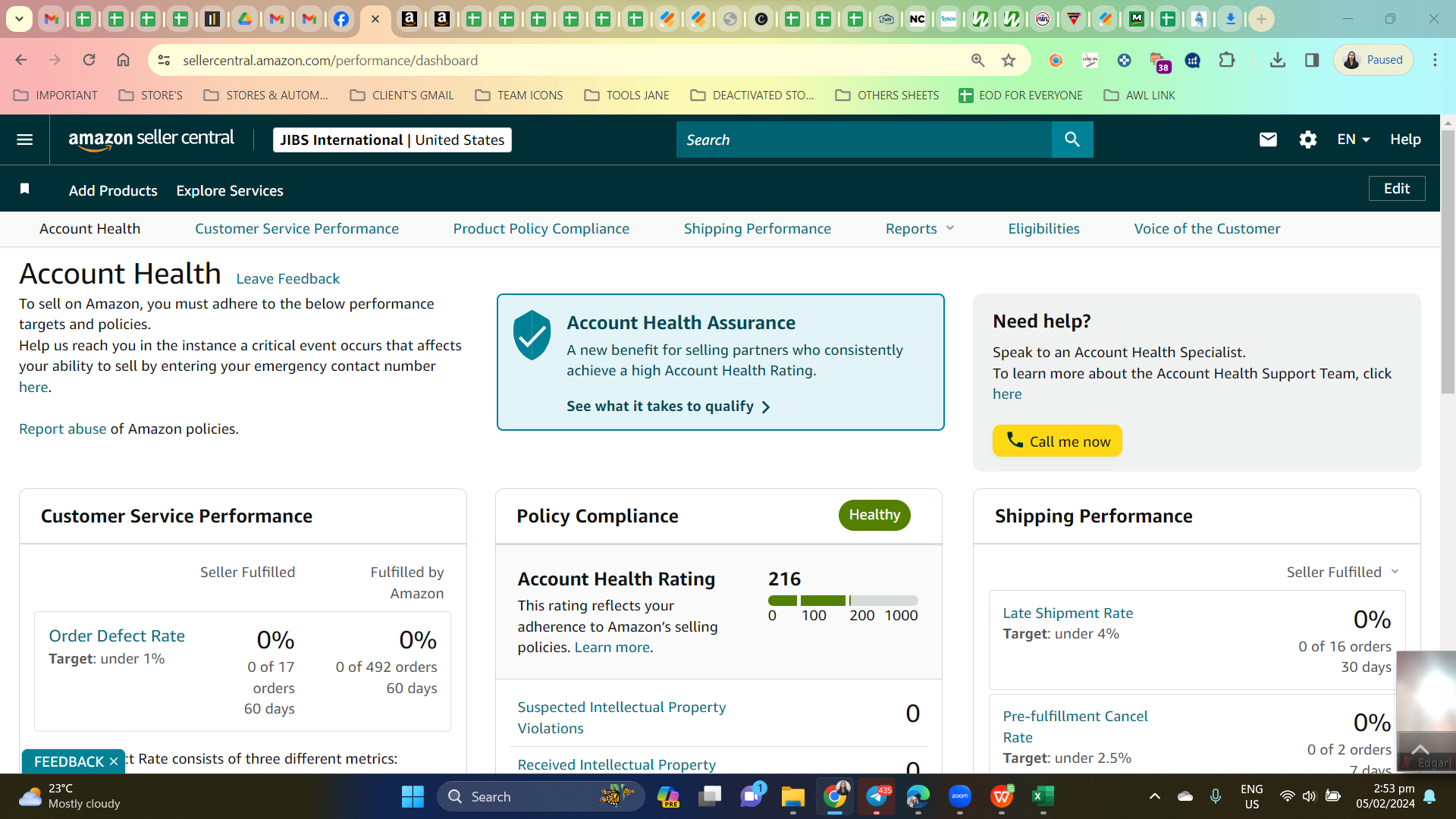Open Chrome downloads
This screenshot has height=819, width=1456.
click(1278, 60)
